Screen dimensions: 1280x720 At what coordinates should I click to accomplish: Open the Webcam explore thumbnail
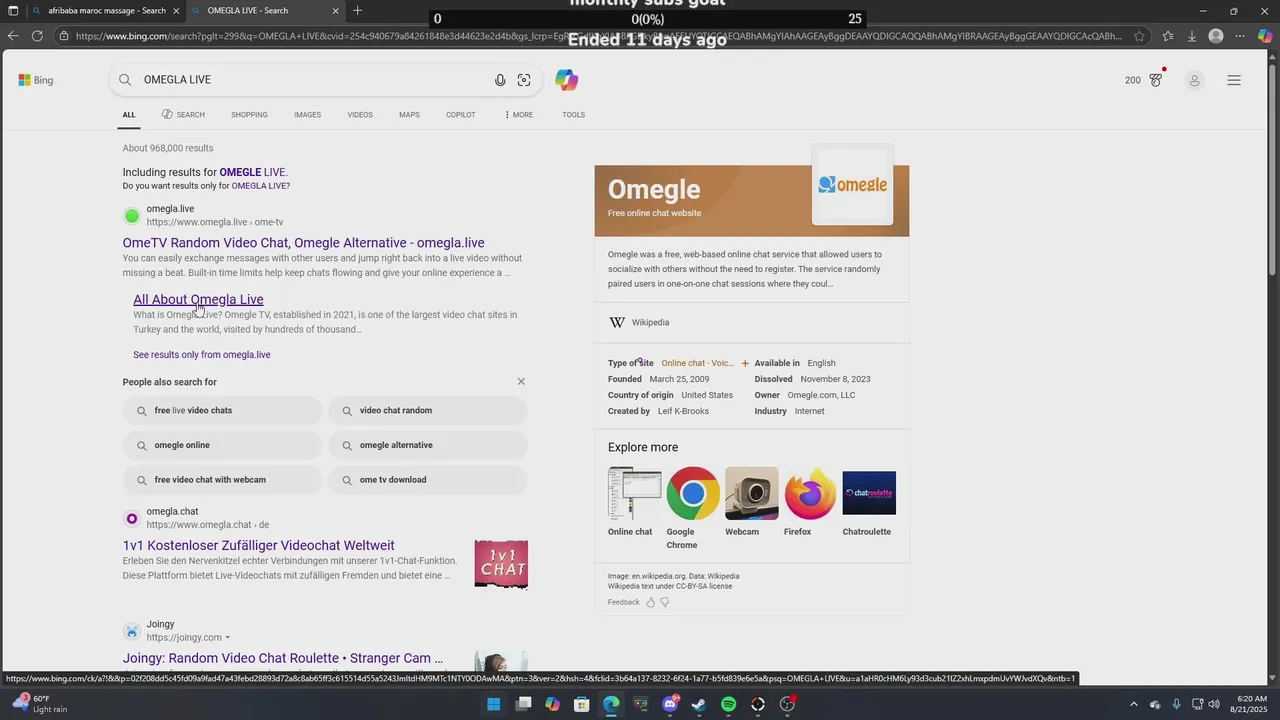(x=752, y=493)
